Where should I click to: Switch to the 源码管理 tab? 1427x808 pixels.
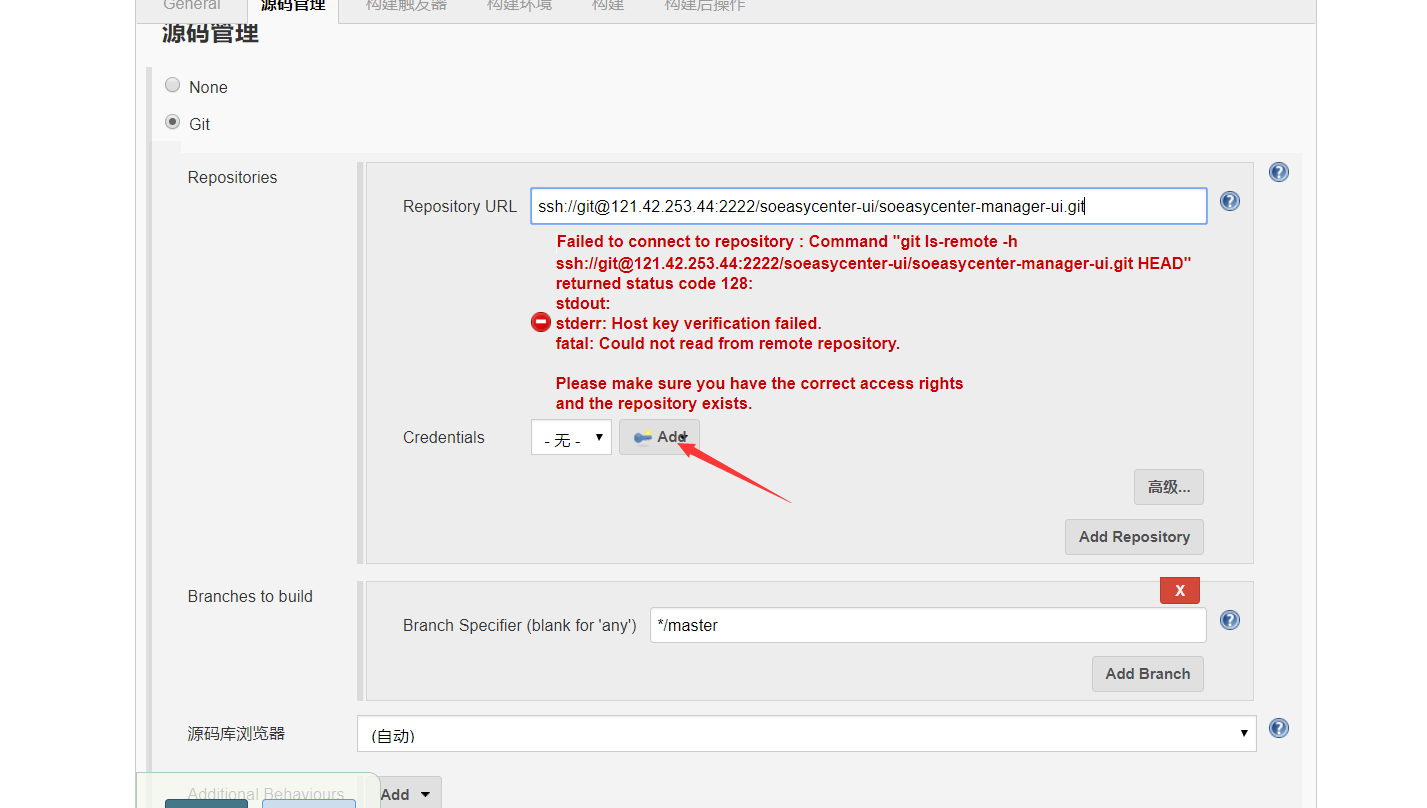292,8
